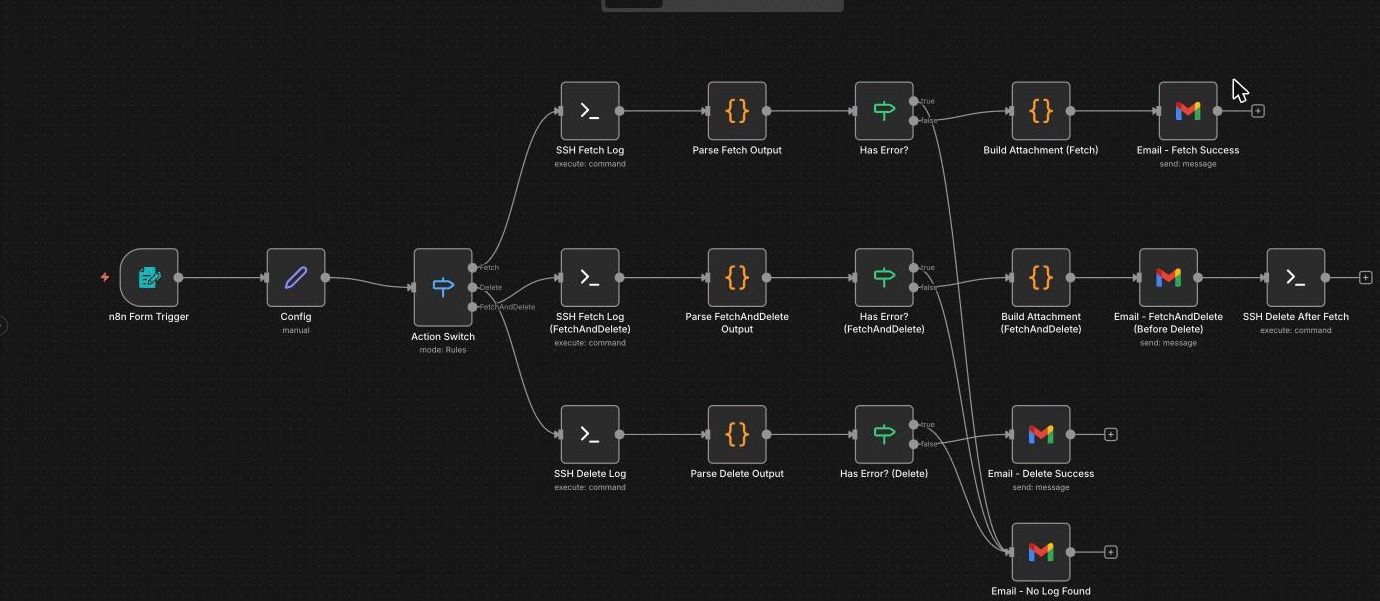Open SSH Delete After Fetch node

point(1296,278)
